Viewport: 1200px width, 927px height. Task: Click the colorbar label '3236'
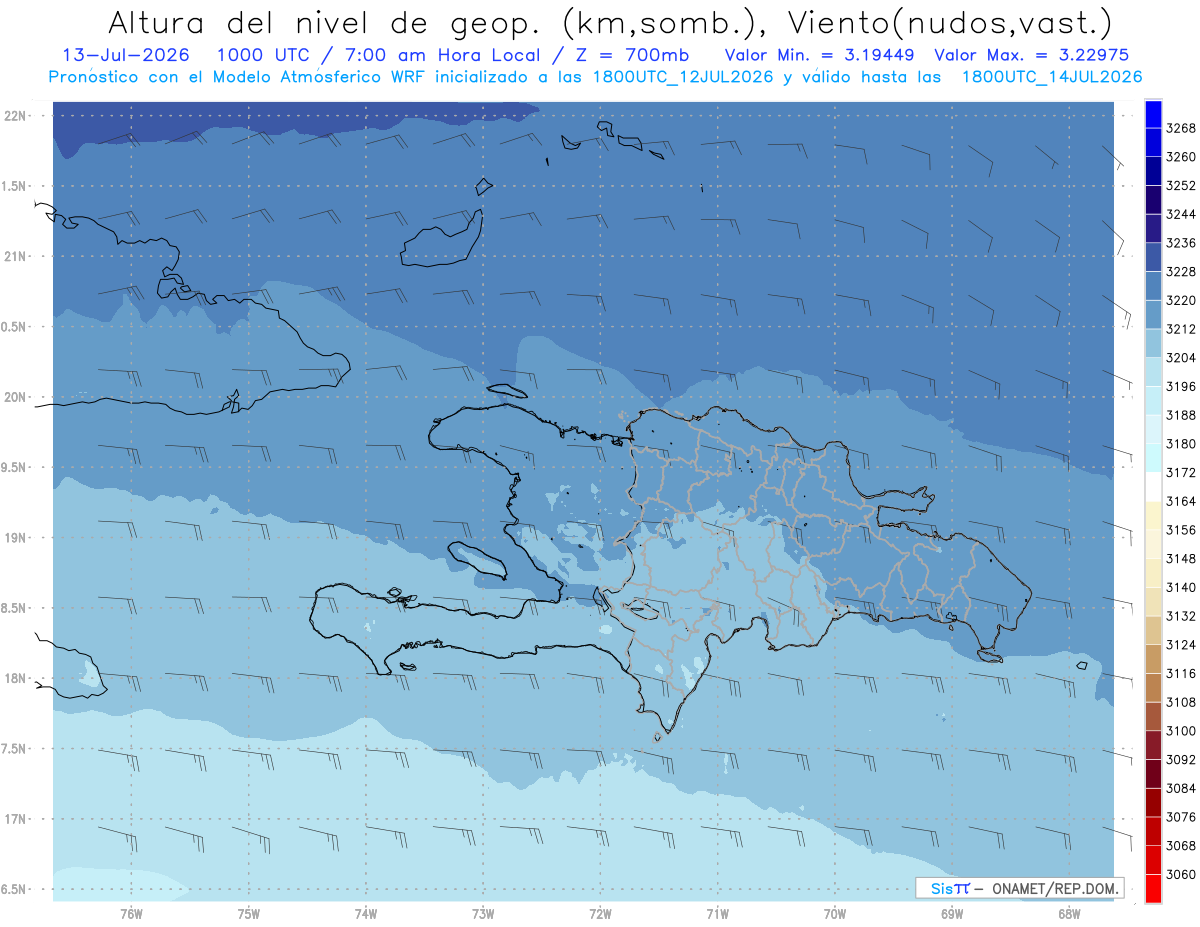point(1181,243)
